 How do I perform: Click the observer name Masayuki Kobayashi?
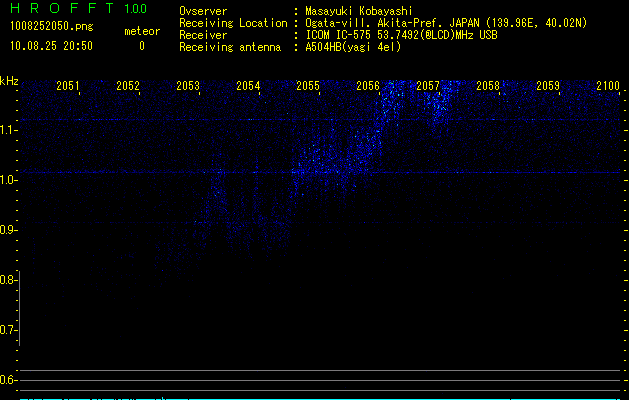click(359, 11)
